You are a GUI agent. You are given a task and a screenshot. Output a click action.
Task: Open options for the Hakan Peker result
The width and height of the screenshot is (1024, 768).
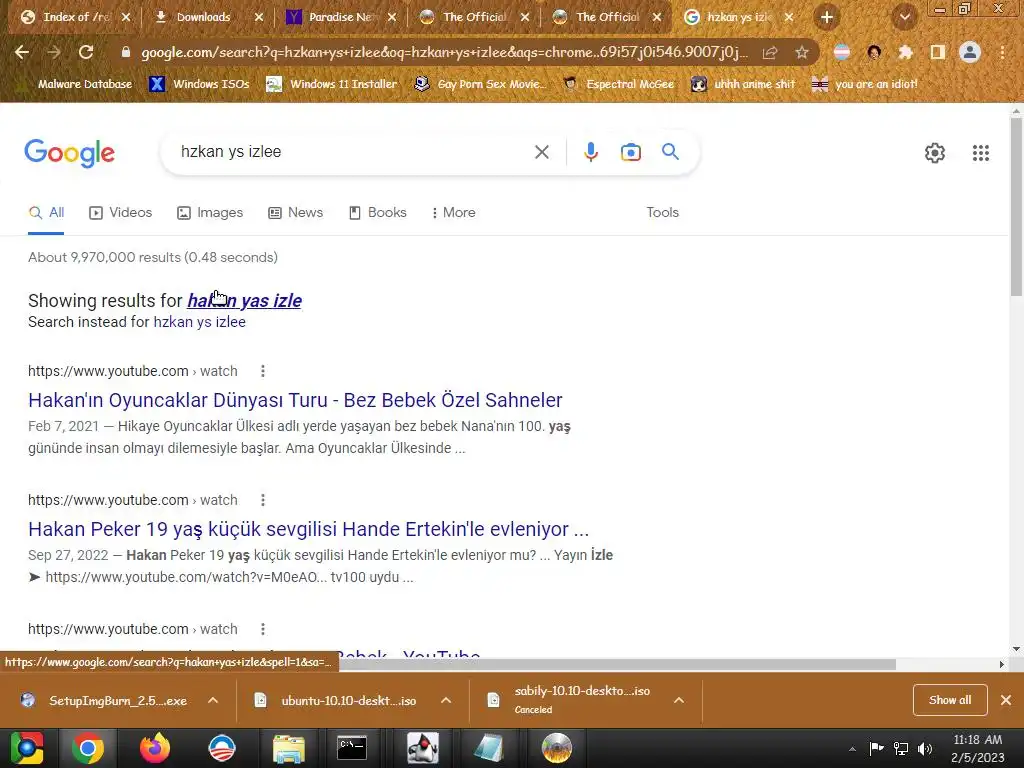point(263,500)
